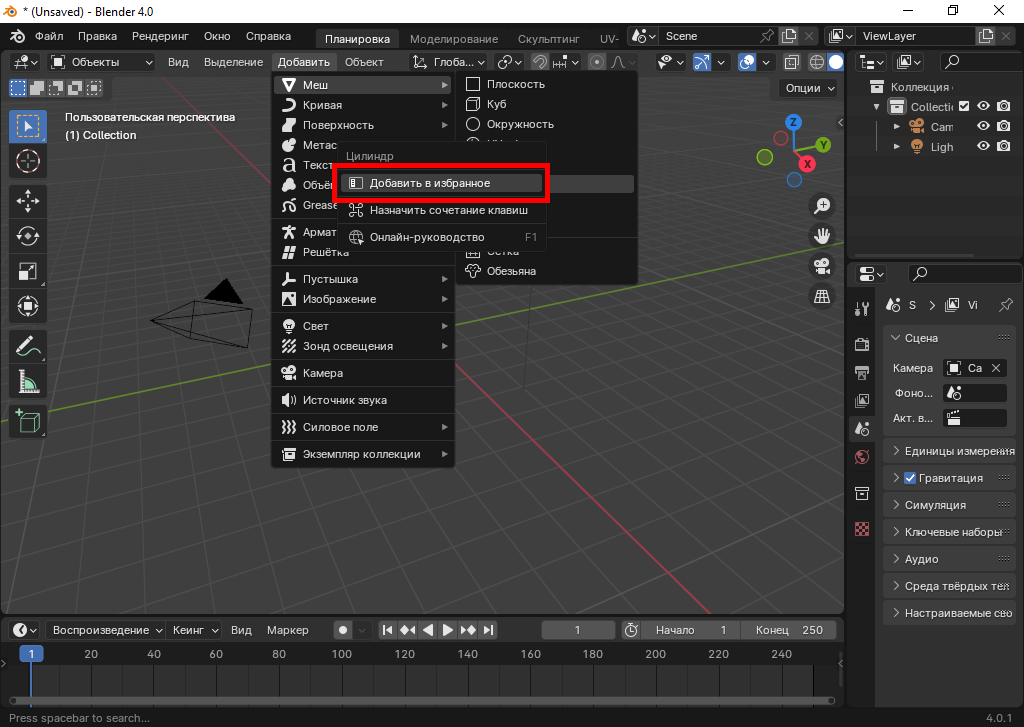
Task: Open the Playback (Воспроизведение) dropdown
Action: coord(107,630)
